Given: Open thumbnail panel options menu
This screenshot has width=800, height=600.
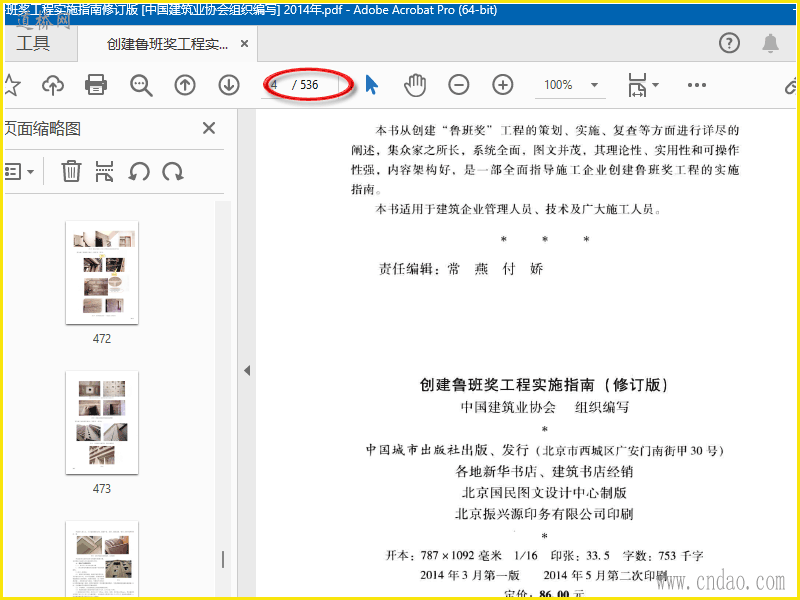Looking at the screenshot, I should (19, 171).
